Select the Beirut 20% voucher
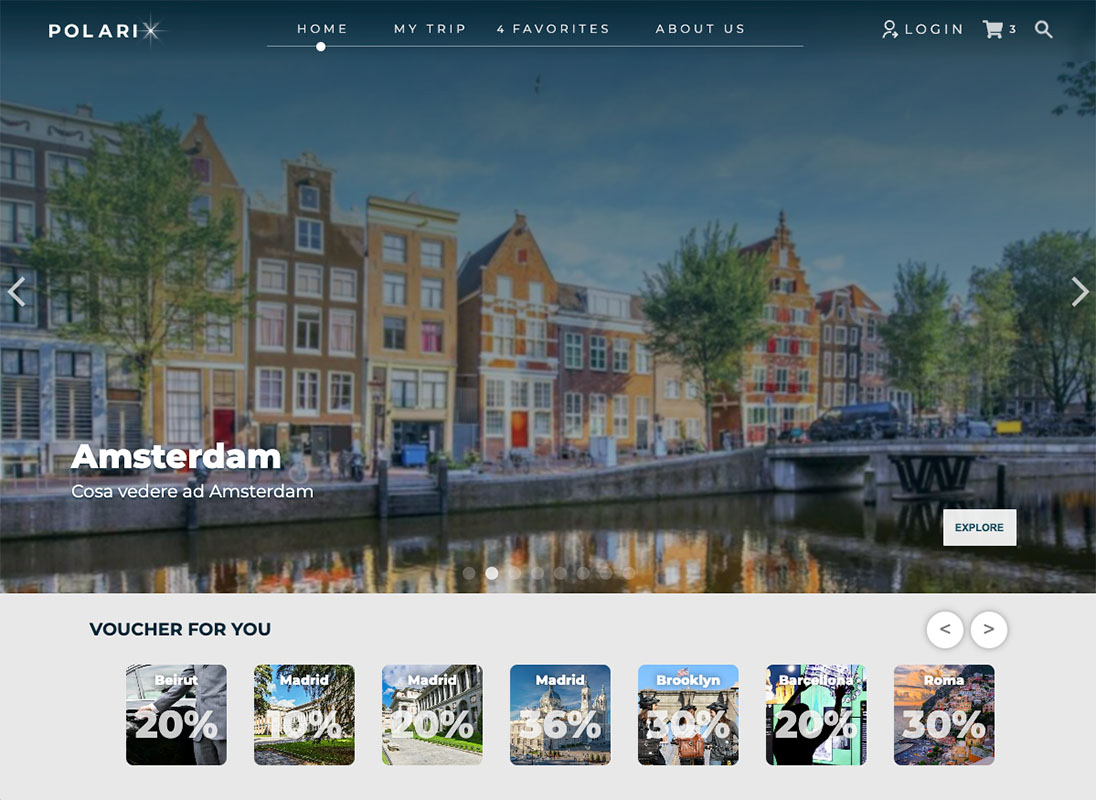This screenshot has height=800, width=1096. pos(176,715)
